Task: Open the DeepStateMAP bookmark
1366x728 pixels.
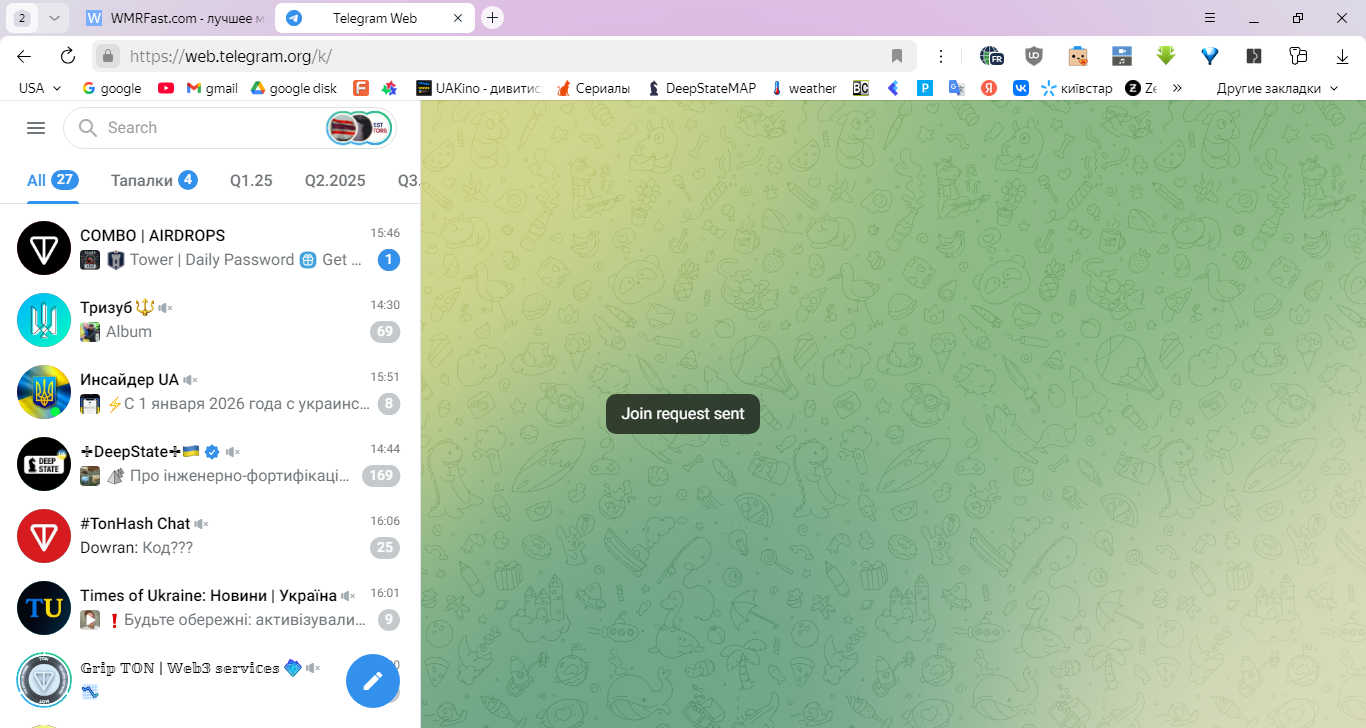Action: click(702, 88)
